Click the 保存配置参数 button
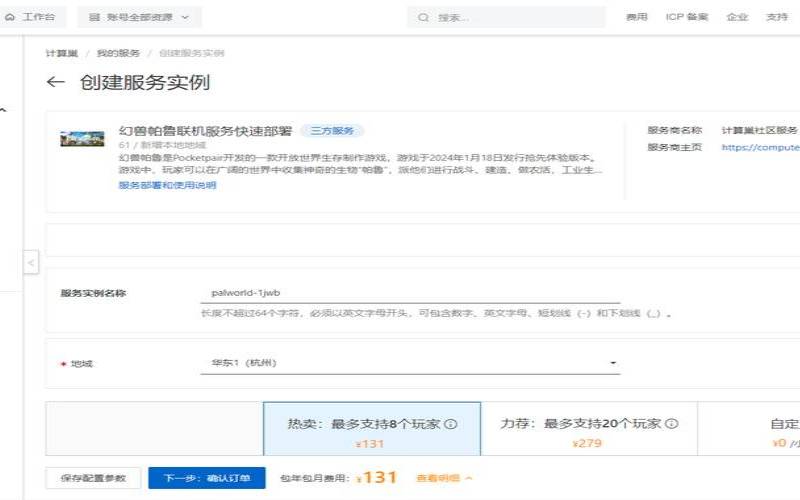This screenshot has width=800, height=500. [x=93, y=478]
